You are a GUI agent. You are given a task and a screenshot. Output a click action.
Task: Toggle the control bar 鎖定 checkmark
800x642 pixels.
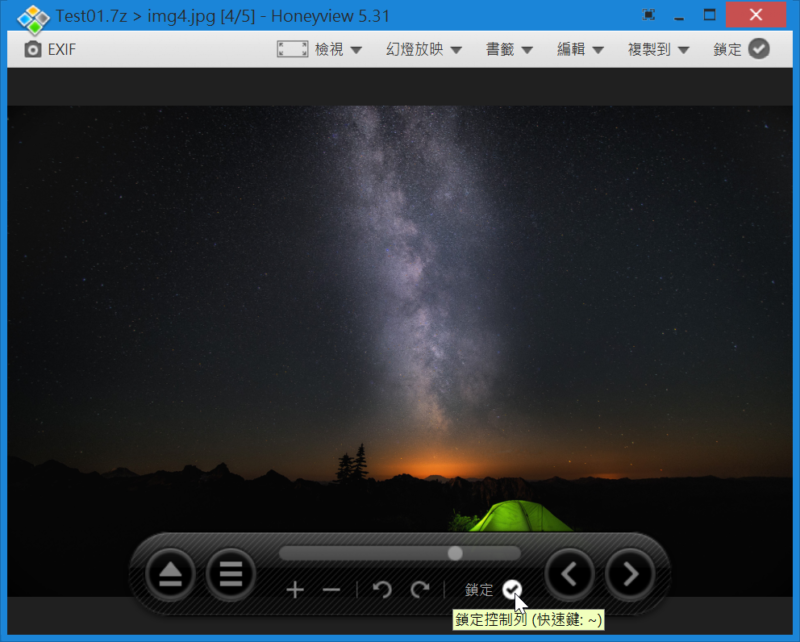pos(512,590)
